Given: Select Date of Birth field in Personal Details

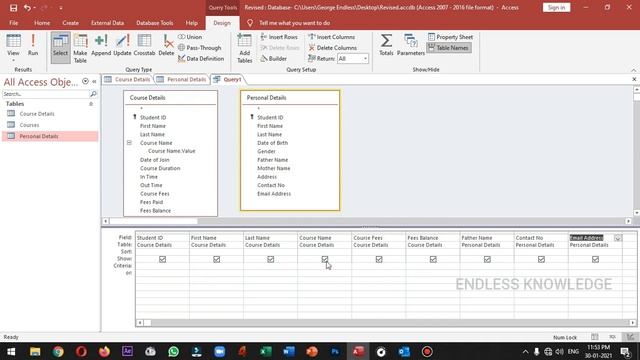Looking at the screenshot, I should 273,143.
